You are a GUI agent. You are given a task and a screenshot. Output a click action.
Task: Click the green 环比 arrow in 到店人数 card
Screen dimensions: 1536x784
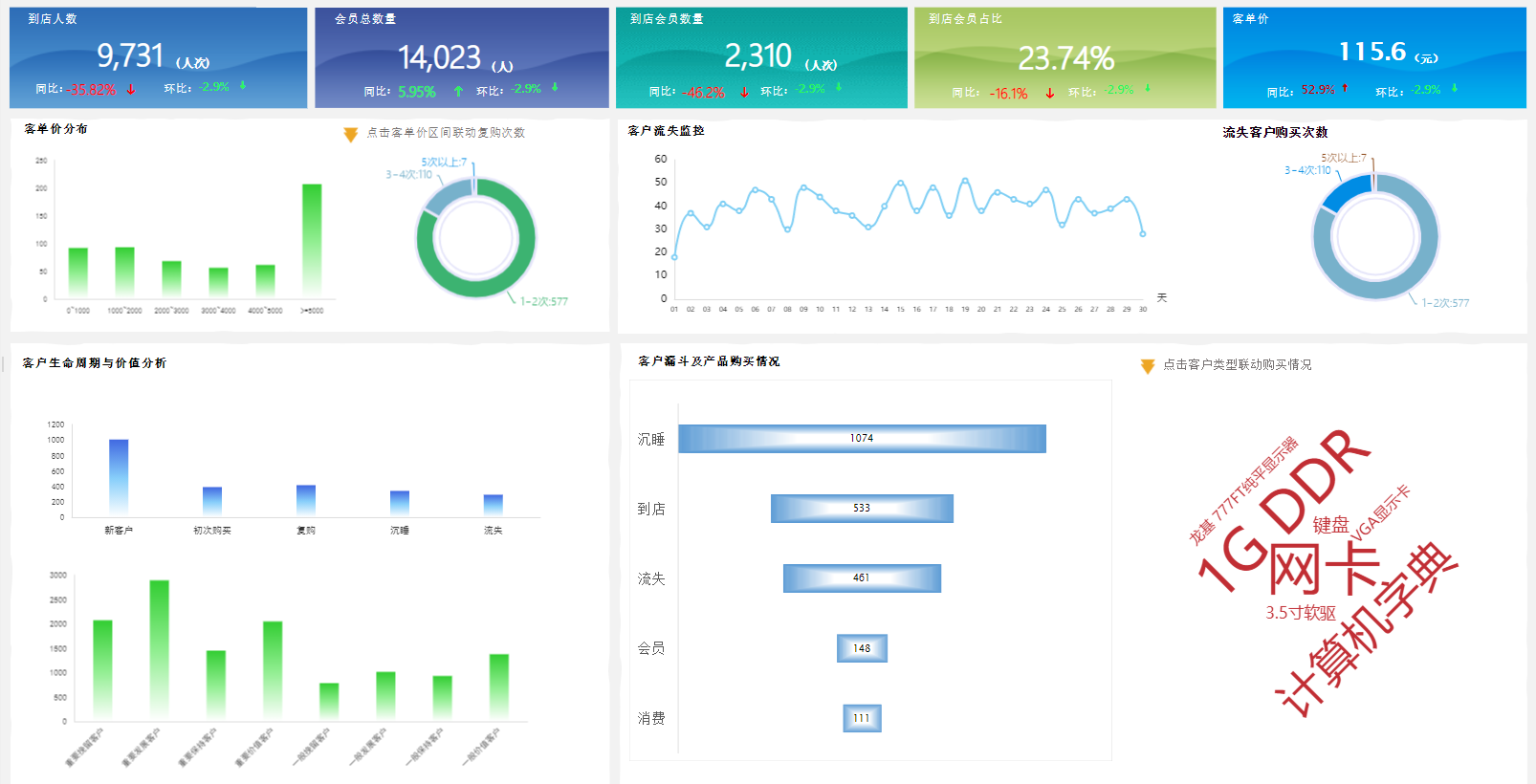coord(243,86)
